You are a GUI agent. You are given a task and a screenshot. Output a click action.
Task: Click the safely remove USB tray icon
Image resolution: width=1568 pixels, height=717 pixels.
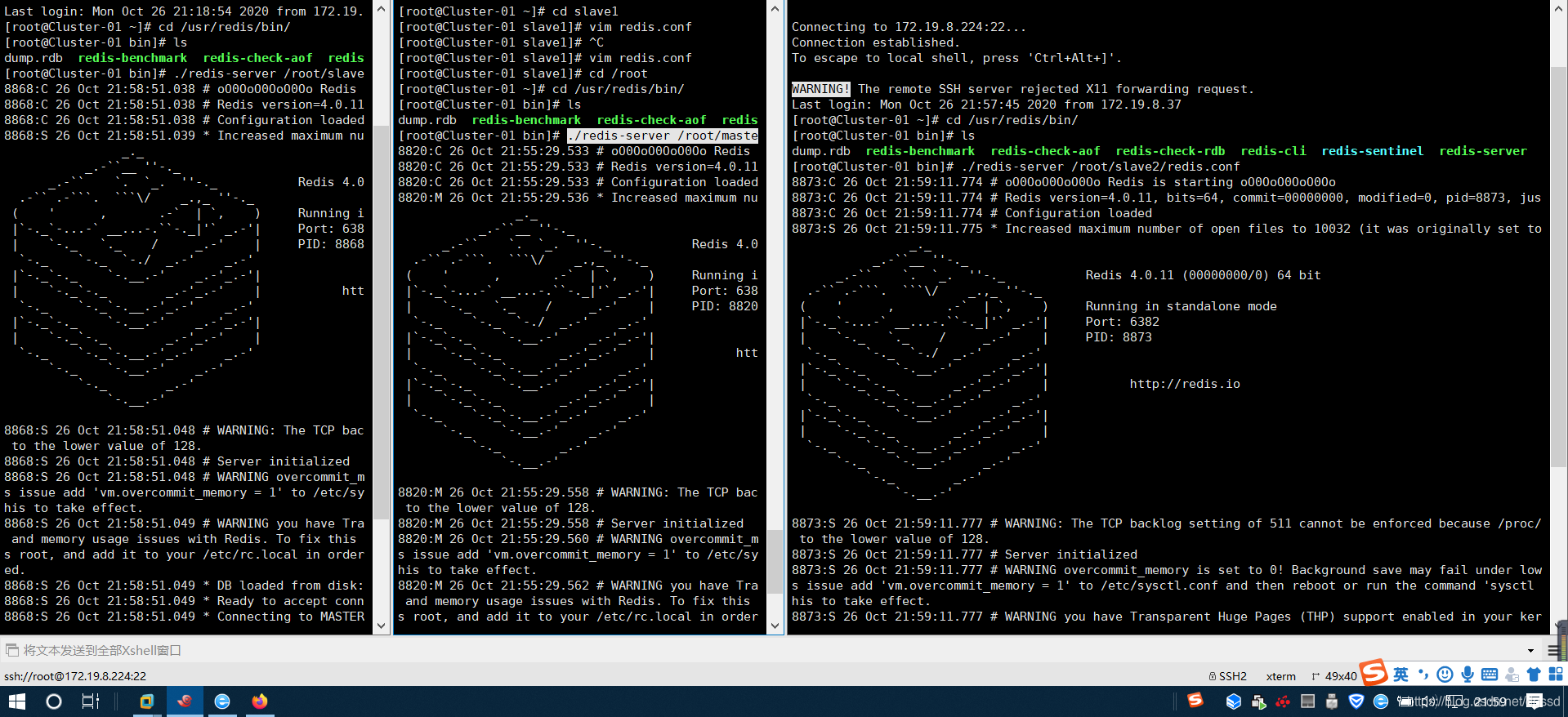tap(1332, 701)
